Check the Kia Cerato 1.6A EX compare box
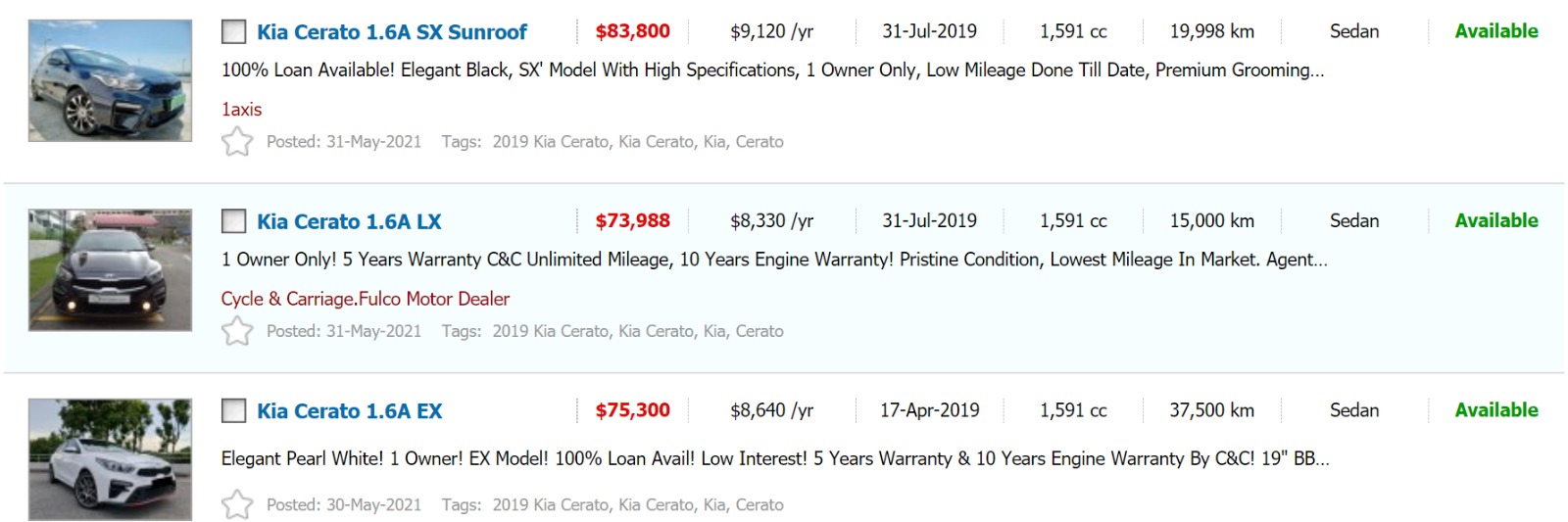1568x522 pixels. tap(234, 410)
